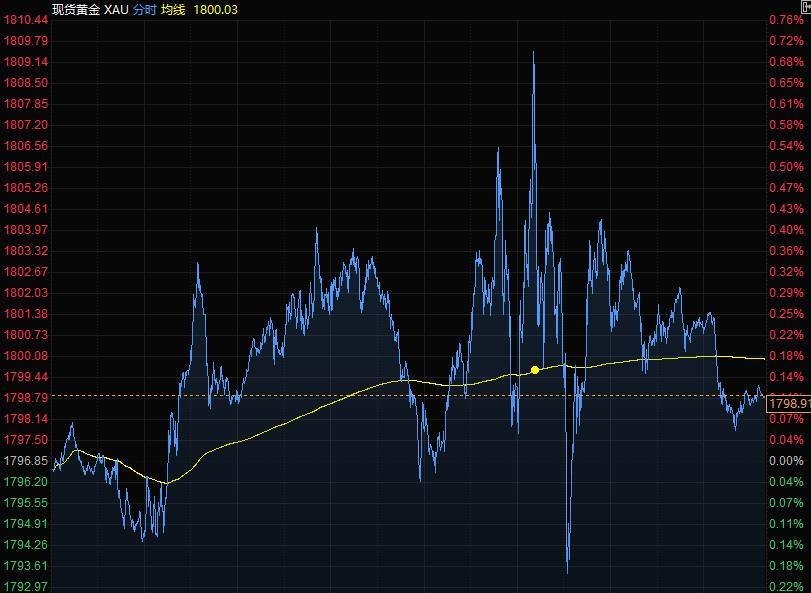Click the 0.76% top percentage axis label
The width and height of the screenshot is (811, 593).
click(786, 20)
